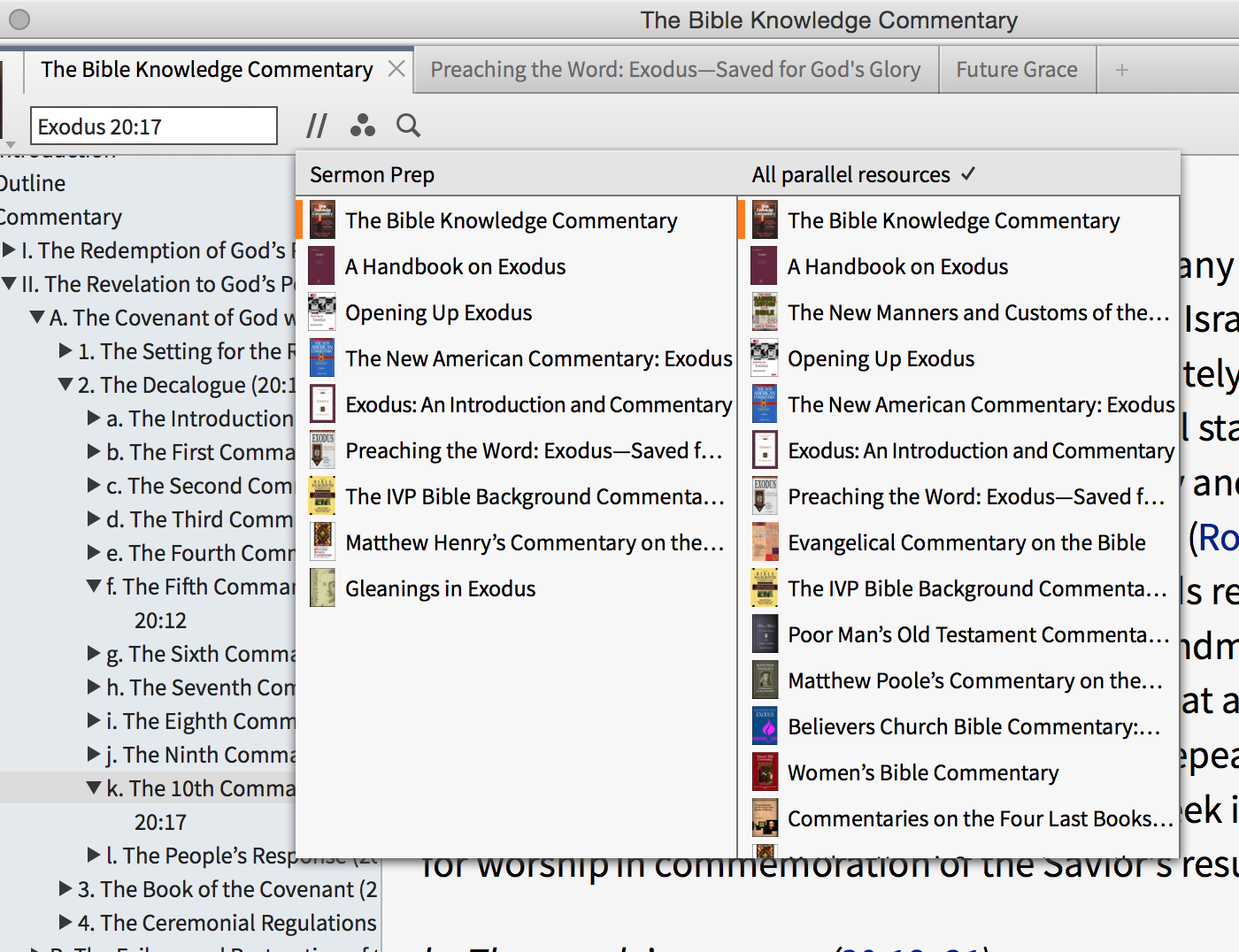Click Matthew Henry's Commentary cover icon
Image resolution: width=1239 pixels, height=952 pixels.
(x=322, y=542)
